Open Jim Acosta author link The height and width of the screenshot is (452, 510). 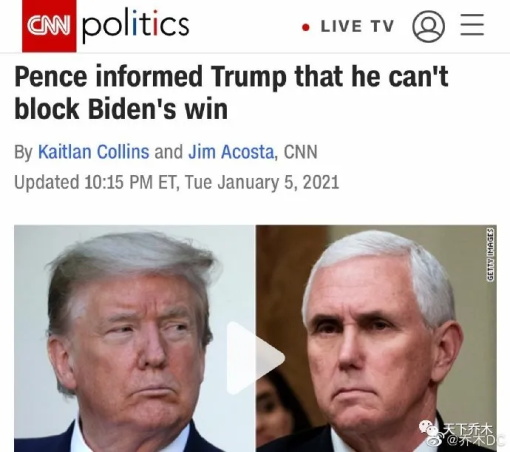click(232, 152)
